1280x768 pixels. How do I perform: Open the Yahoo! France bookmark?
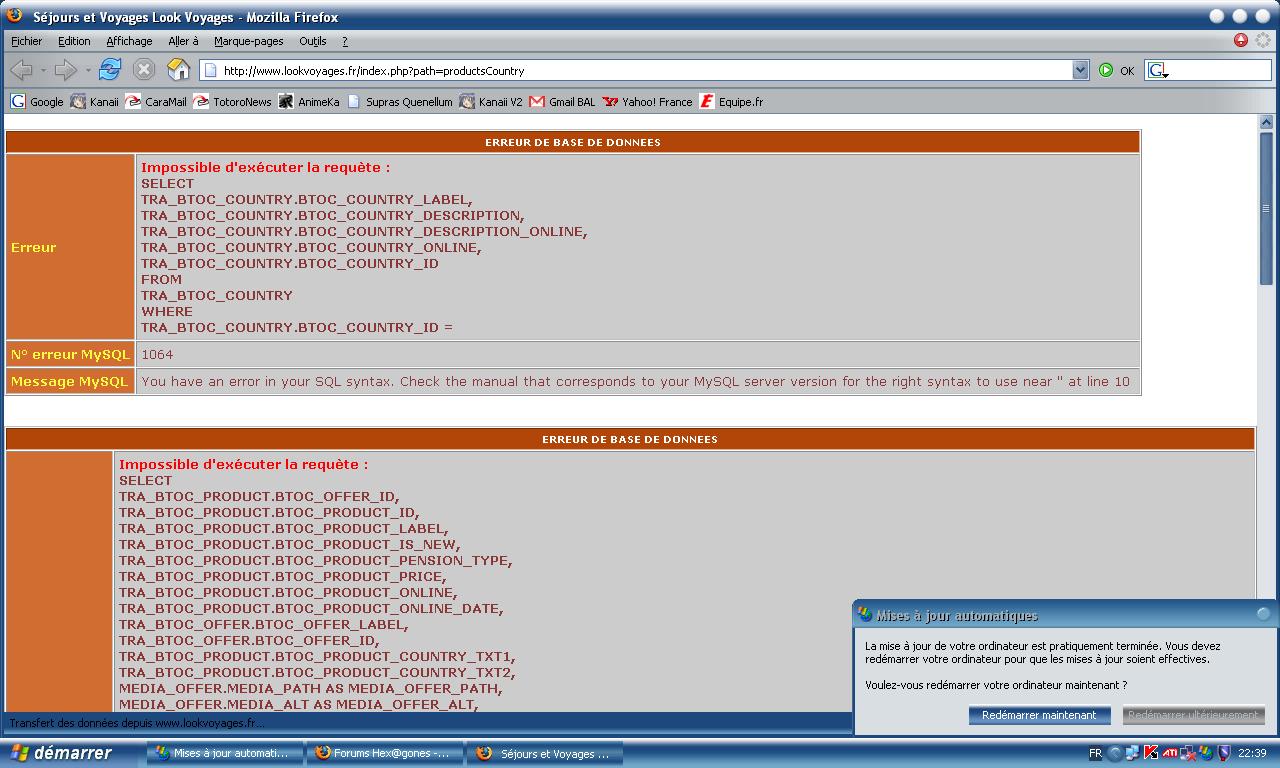[x=647, y=102]
